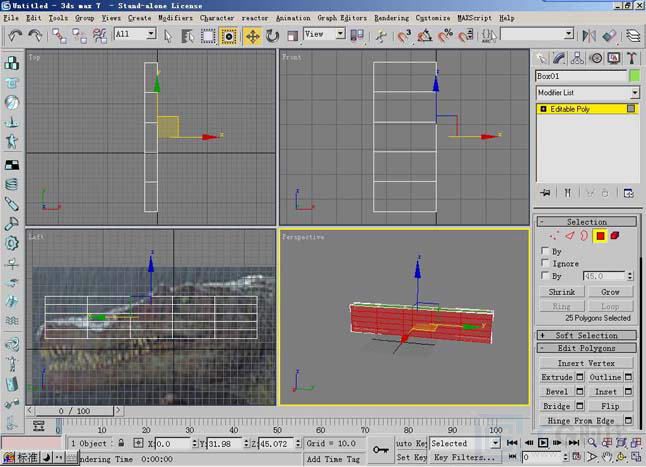Select the Unlink Selection tool
The image size is (646, 467).
point(79,36)
